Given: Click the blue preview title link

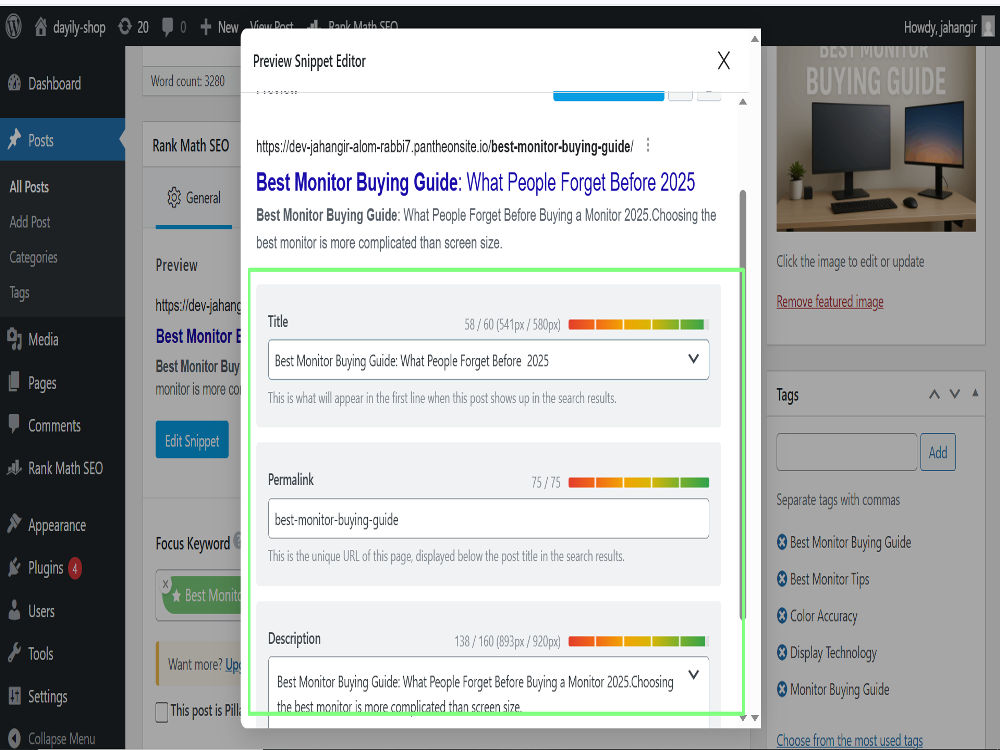Looking at the screenshot, I should pos(475,182).
